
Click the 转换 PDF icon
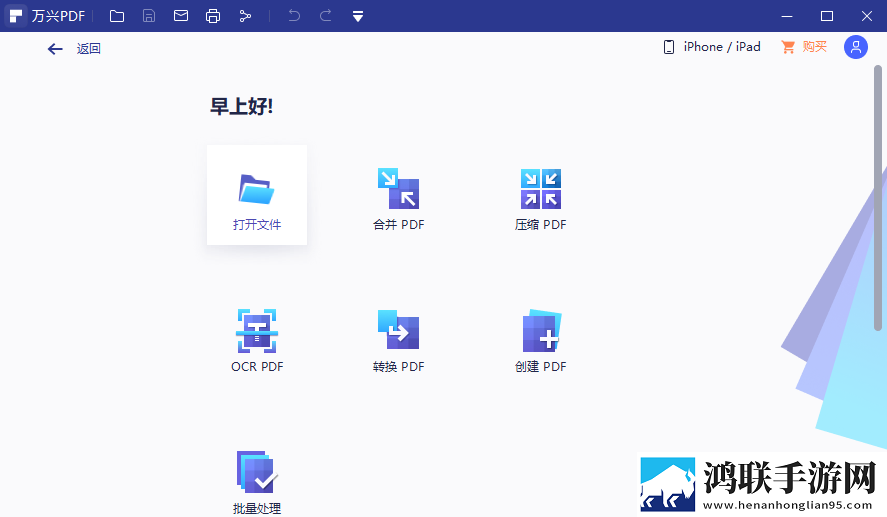click(398, 330)
